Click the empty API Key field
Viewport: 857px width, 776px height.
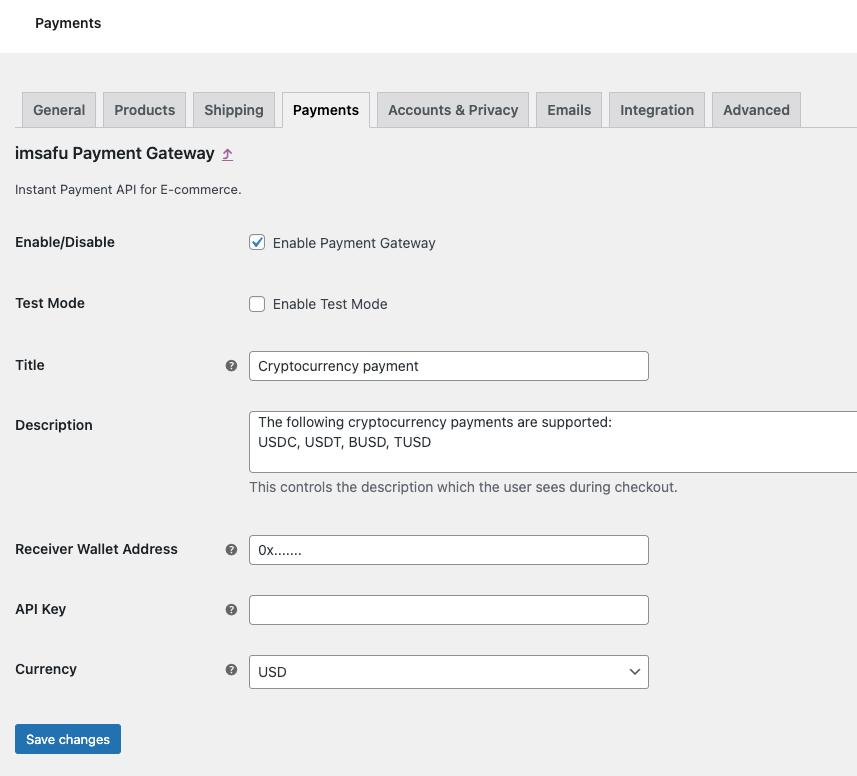coord(448,610)
